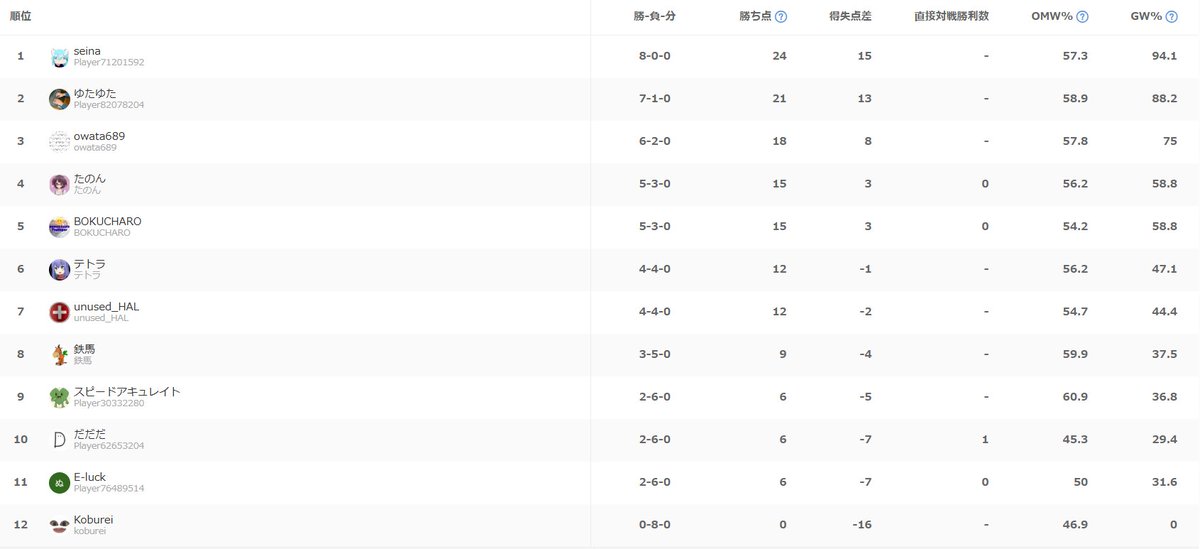This screenshot has width=1200, height=549.
Task: Click Player71201592 ID under seina
Action: 109,62
